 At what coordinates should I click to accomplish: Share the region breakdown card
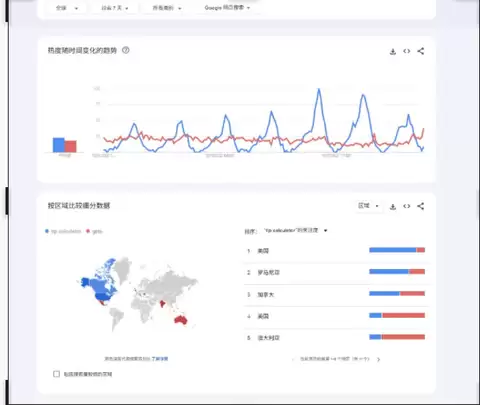coord(421,206)
